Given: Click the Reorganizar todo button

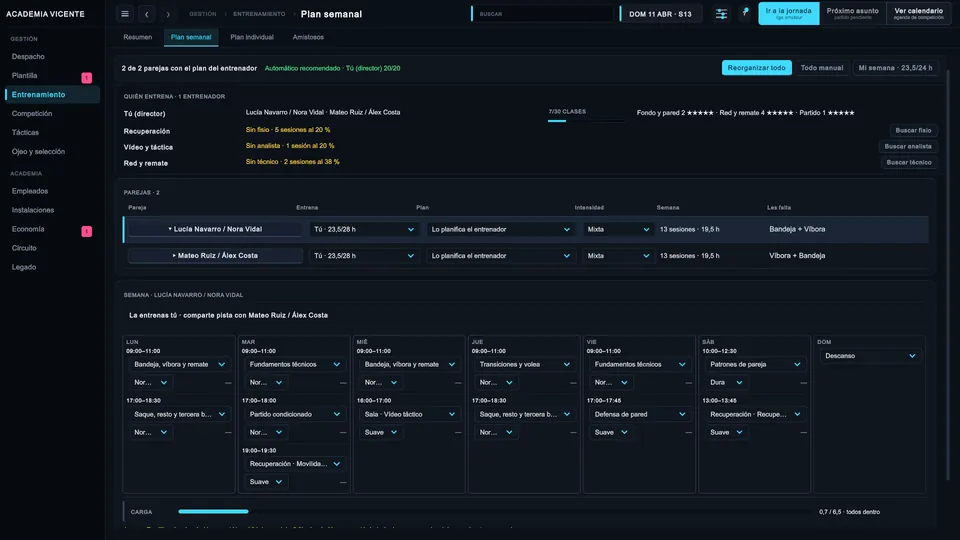Looking at the screenshot, I should pos(756,68).
